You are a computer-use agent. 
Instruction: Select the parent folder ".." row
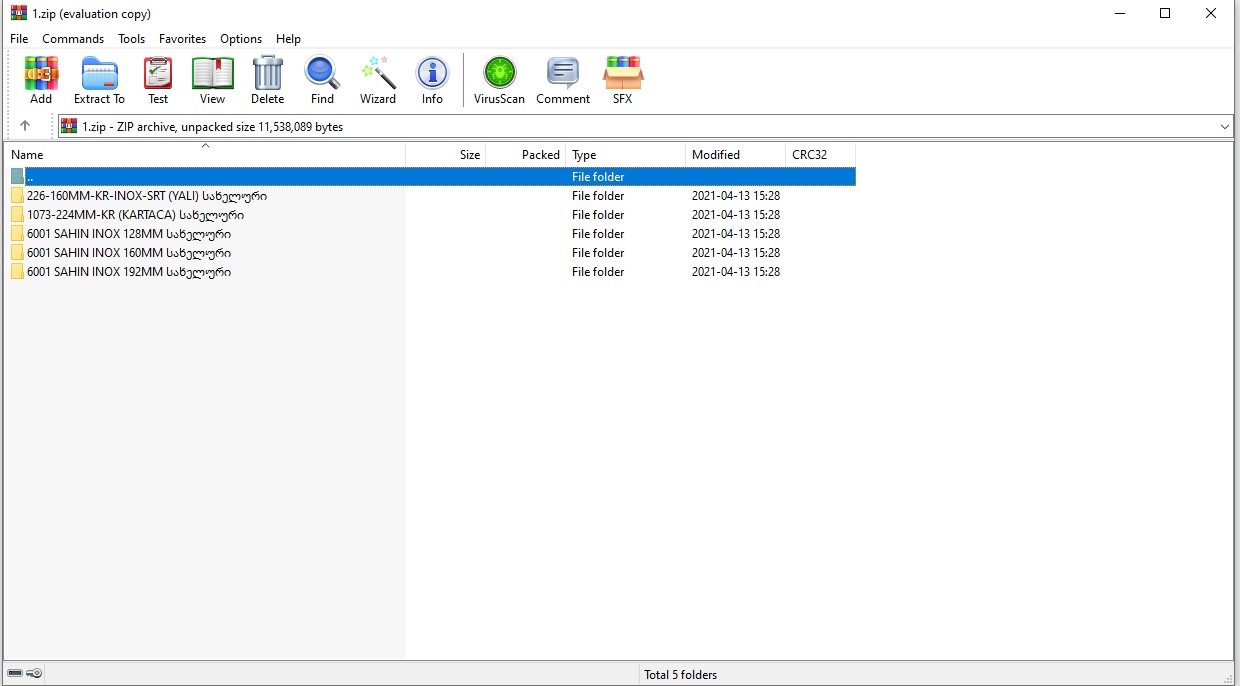431,177
